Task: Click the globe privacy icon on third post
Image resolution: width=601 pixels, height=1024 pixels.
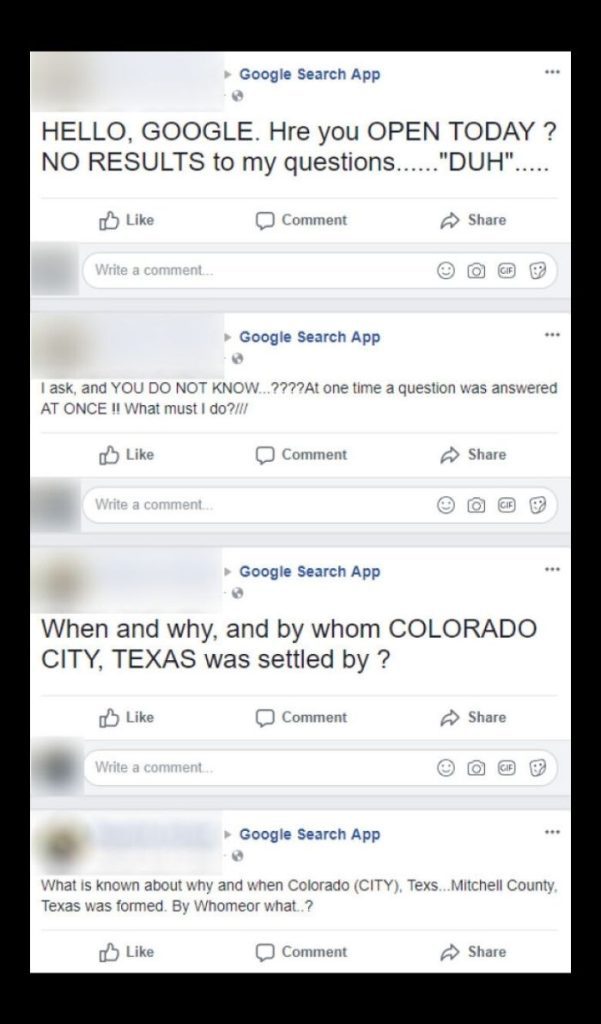Action: 237,593
